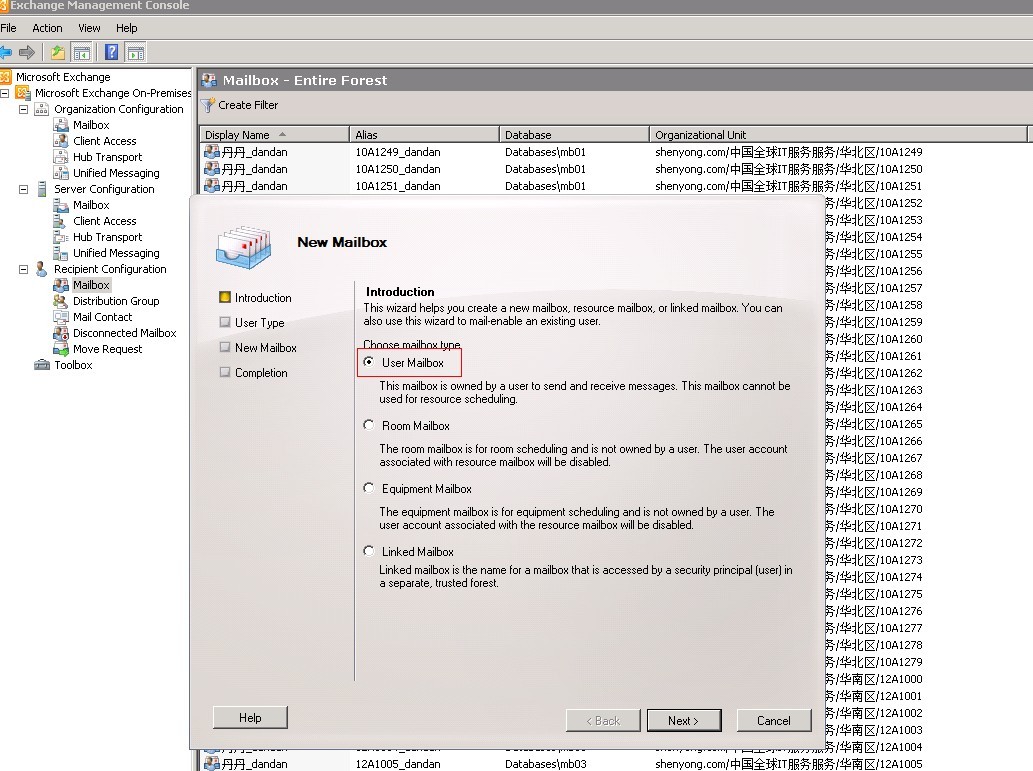Viewport: 1033px width, 771px height.
Task: Collapse the Server Configuration tree node
Action: [x=24, y=189]
